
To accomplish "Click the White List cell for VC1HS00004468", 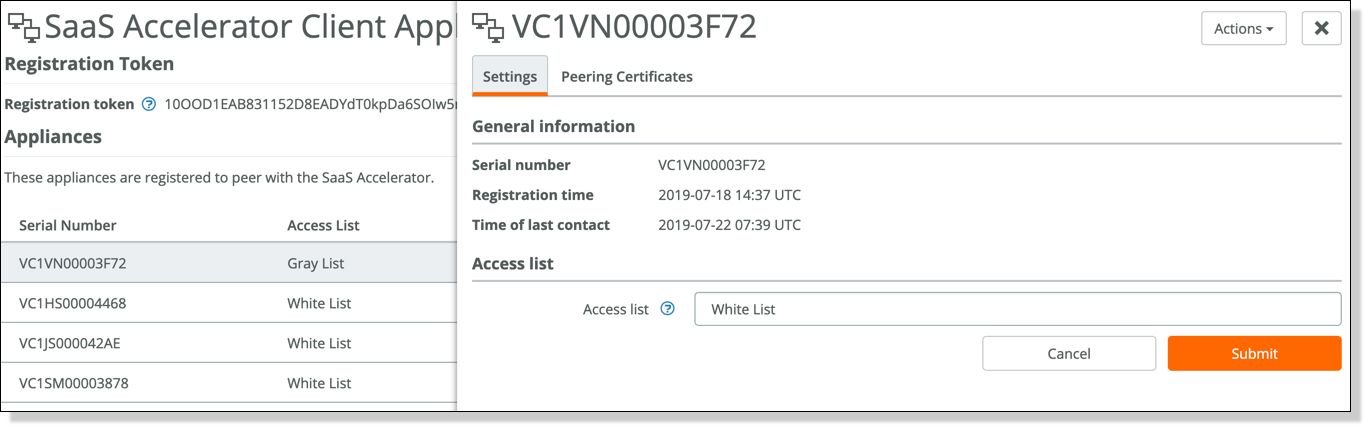I will point(319,303).
